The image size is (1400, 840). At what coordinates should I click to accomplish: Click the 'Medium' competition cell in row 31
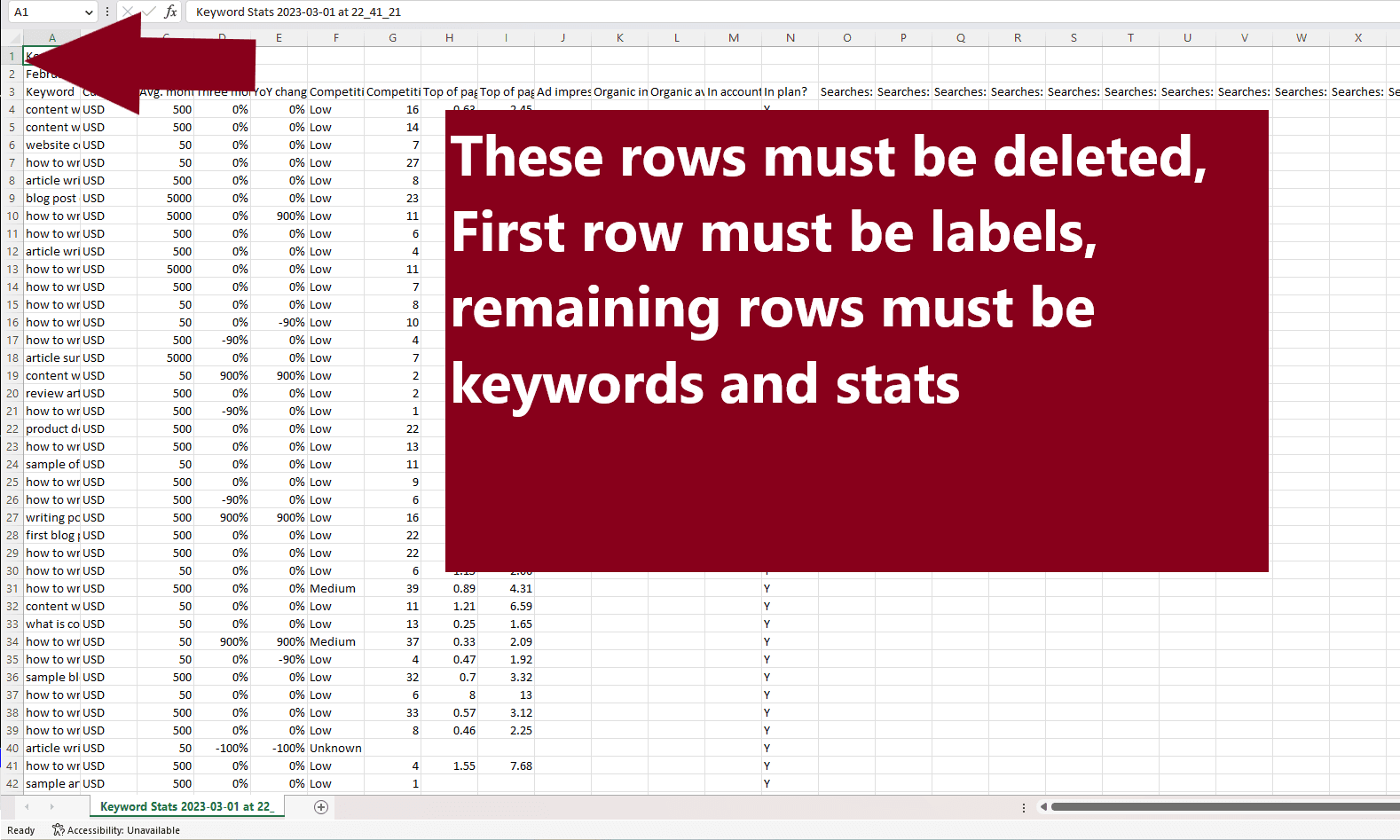pyautogui.click(x=335, y=588)
